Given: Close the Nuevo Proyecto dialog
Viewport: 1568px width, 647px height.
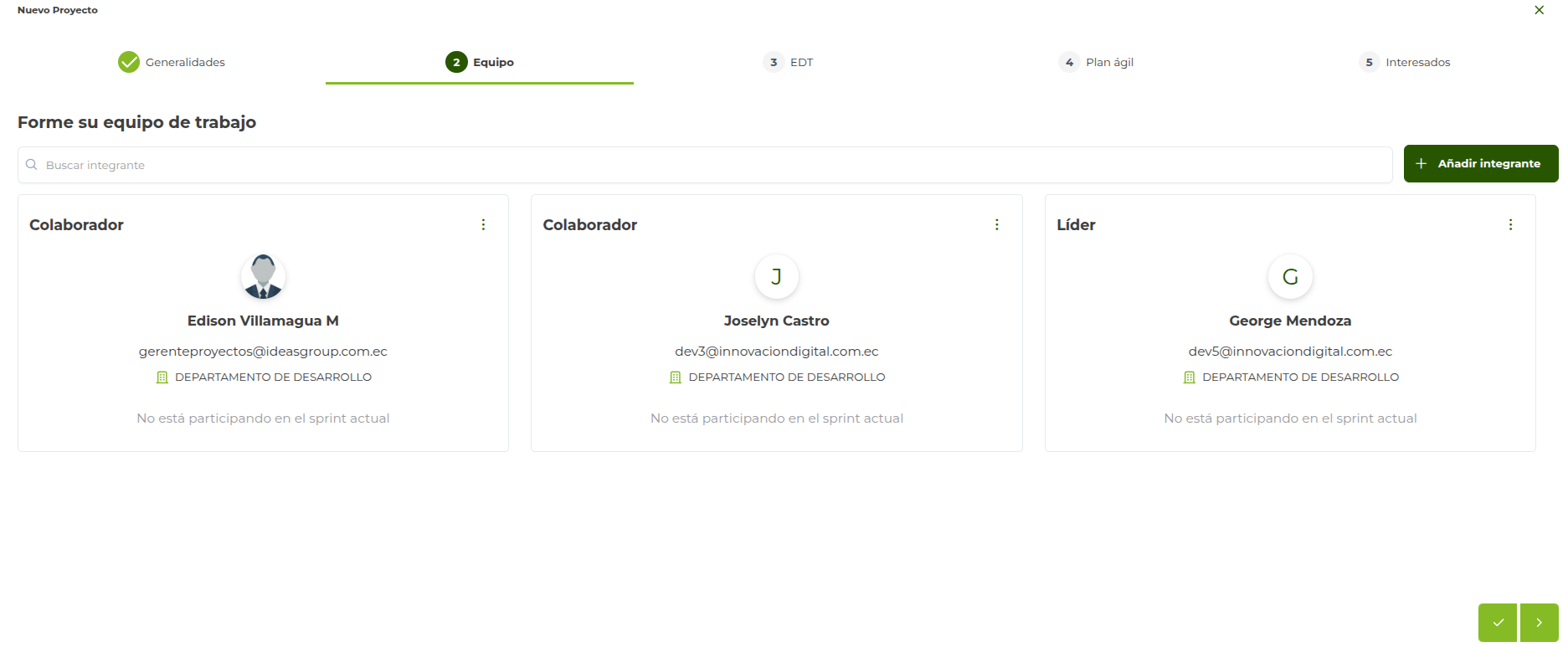Looking at the screenshot, I should [1539, 10].
